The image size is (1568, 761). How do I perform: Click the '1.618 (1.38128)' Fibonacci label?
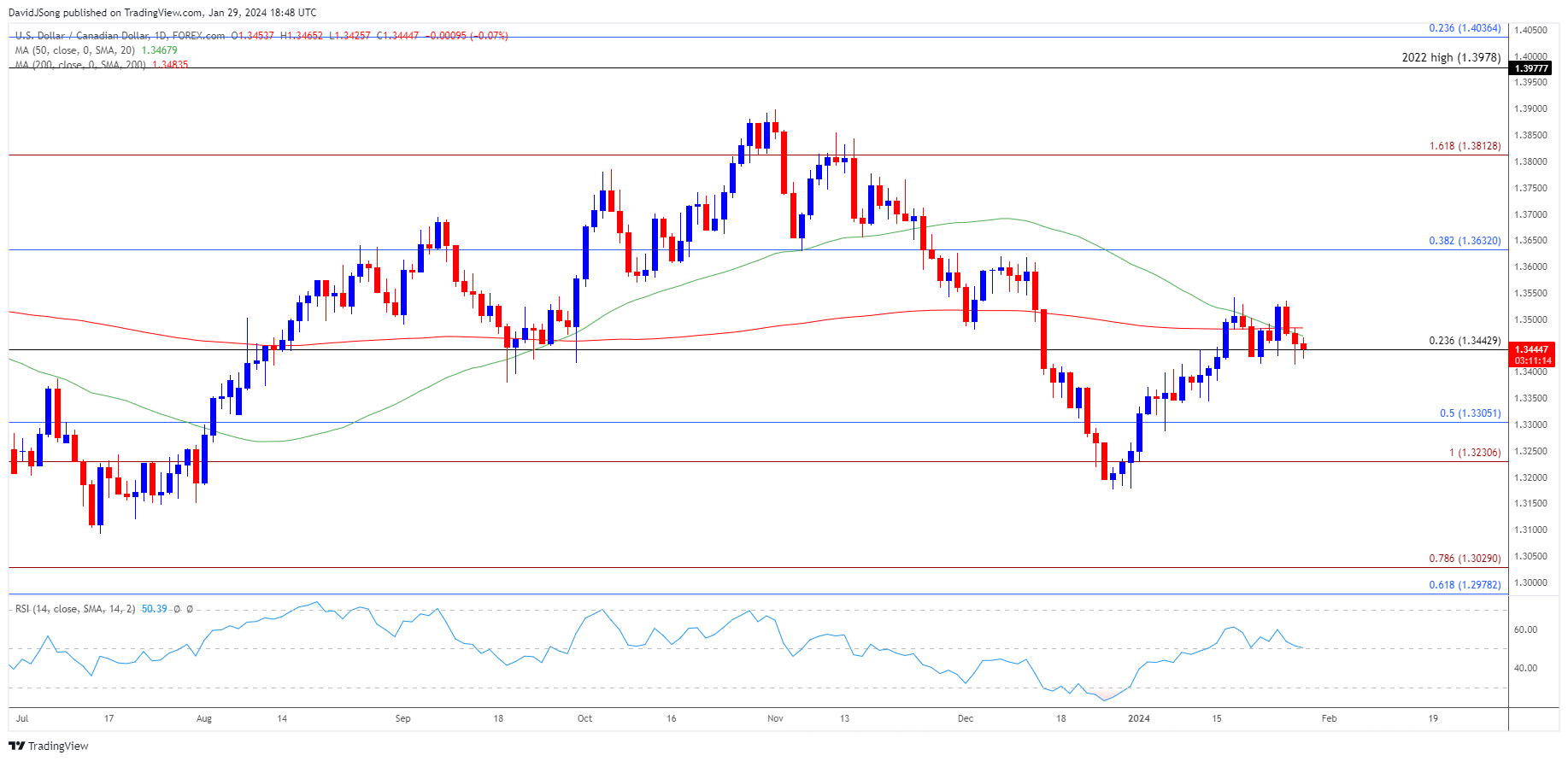(x=1465, y=146)
